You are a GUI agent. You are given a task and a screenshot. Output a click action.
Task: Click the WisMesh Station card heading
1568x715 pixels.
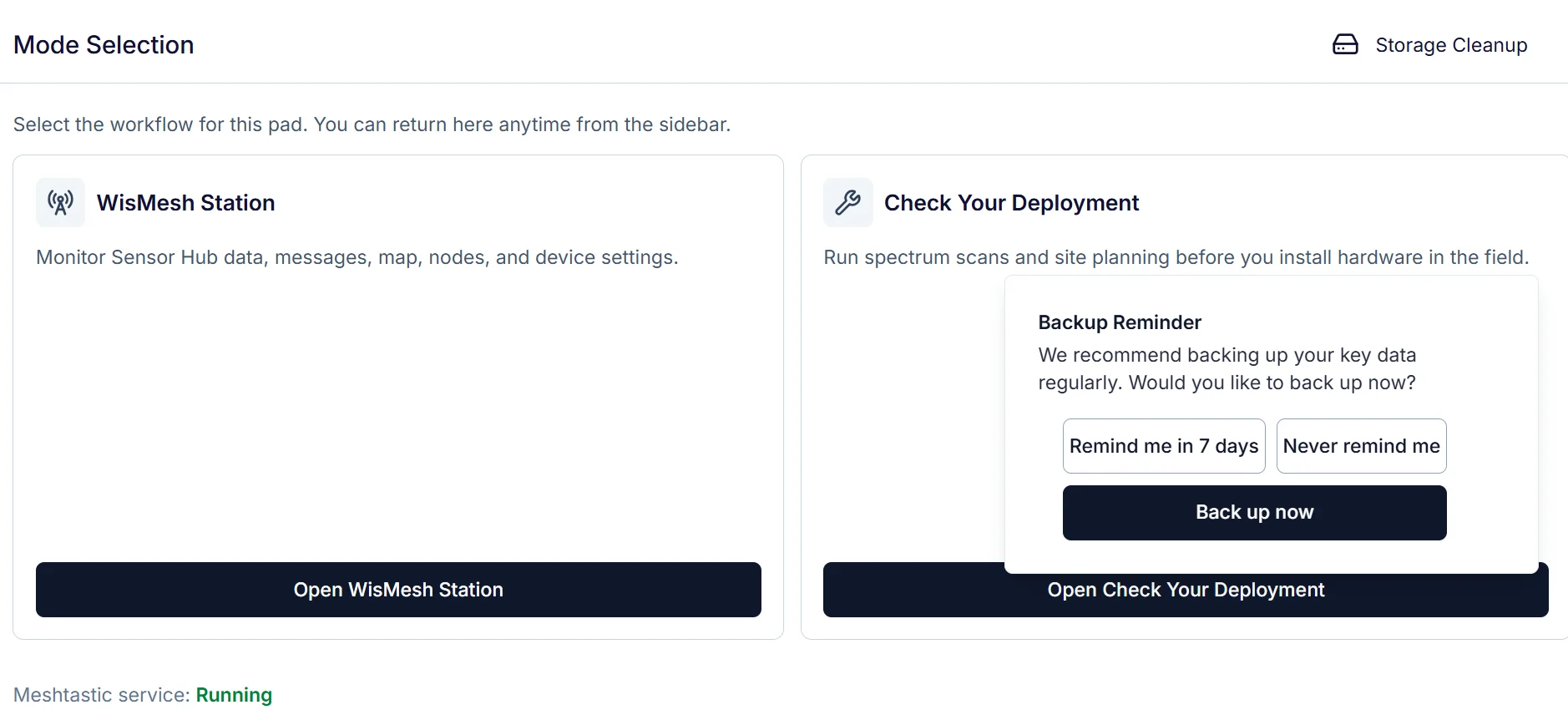pos(185,203)
